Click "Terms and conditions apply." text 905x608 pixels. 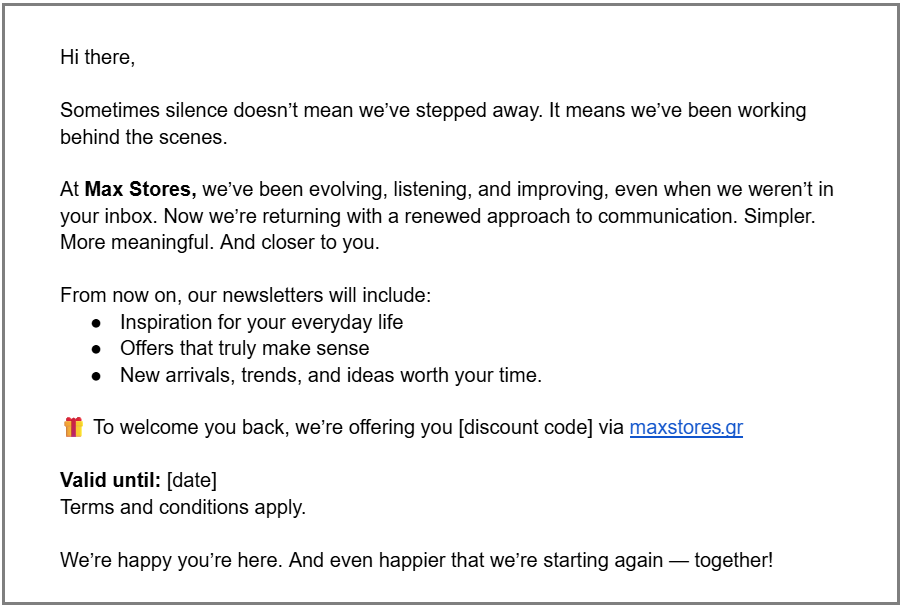[183, 507]
